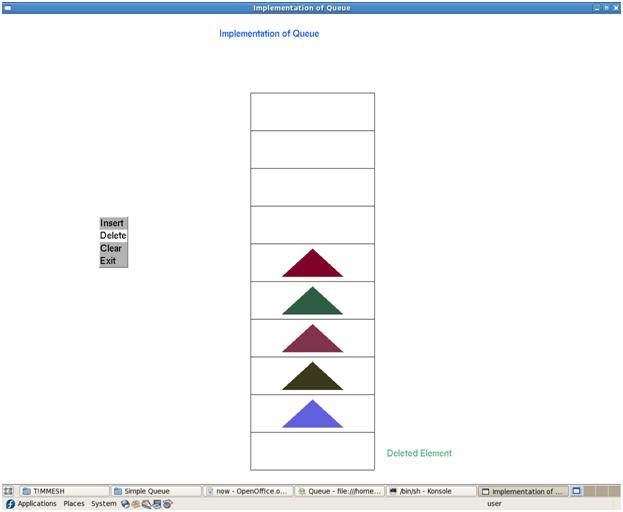This screenshot has height=512, width=623.
Task: Switch to /bin/sh - Konsole window
Action: tap(431, 491)
